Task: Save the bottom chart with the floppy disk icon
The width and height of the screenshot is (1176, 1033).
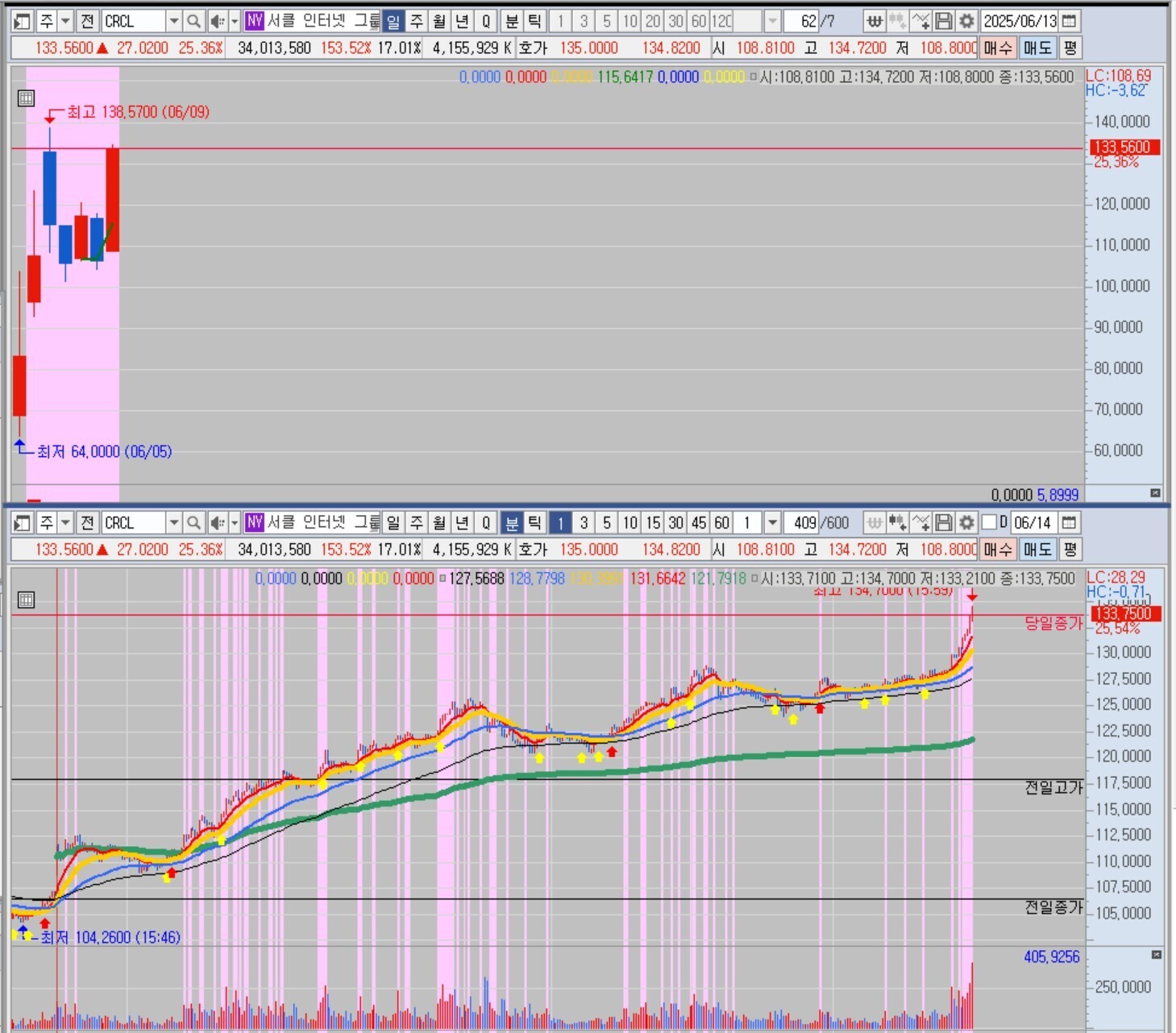Action: (x=943, y=523)
